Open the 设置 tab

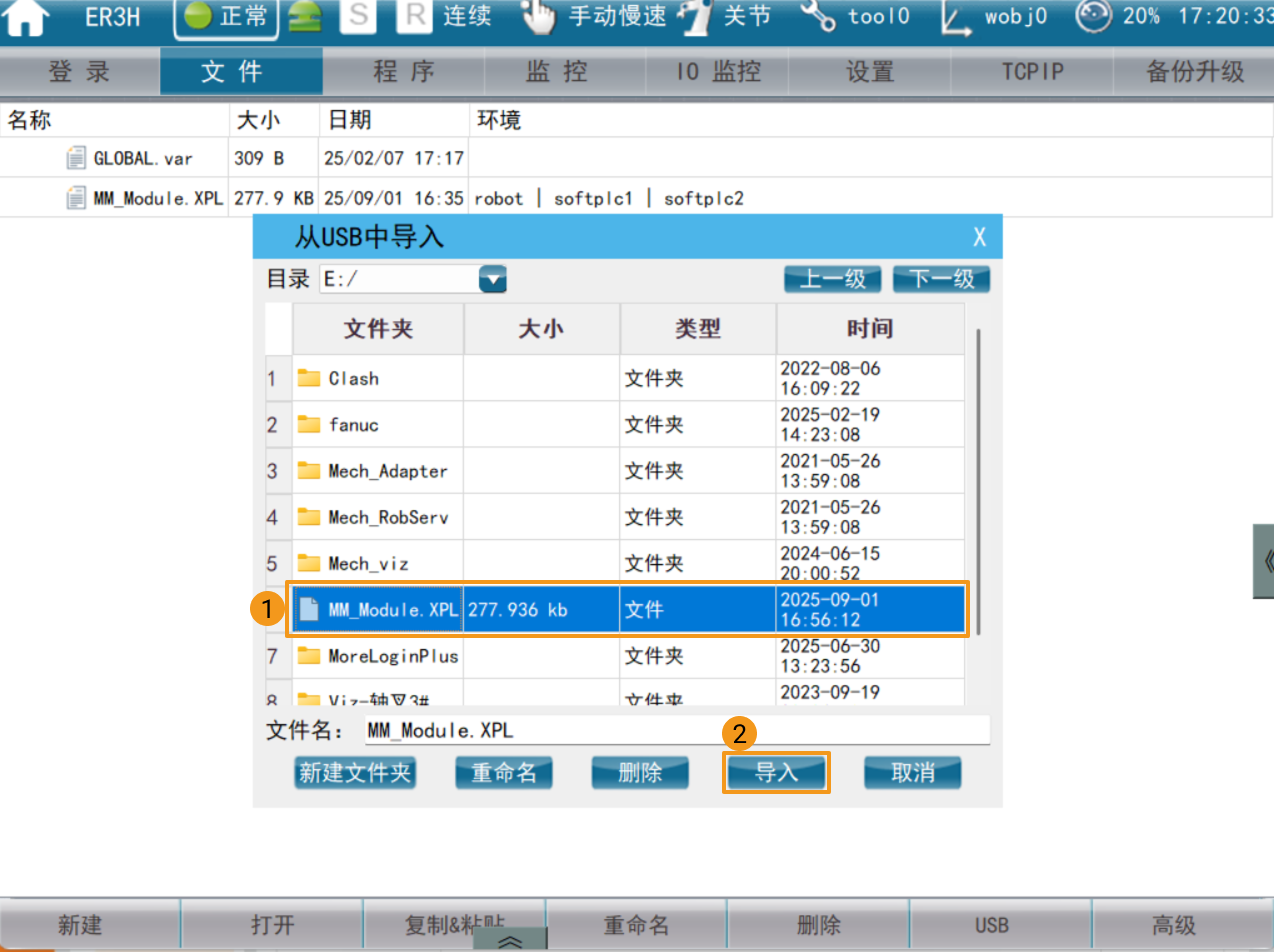(870, 72)
